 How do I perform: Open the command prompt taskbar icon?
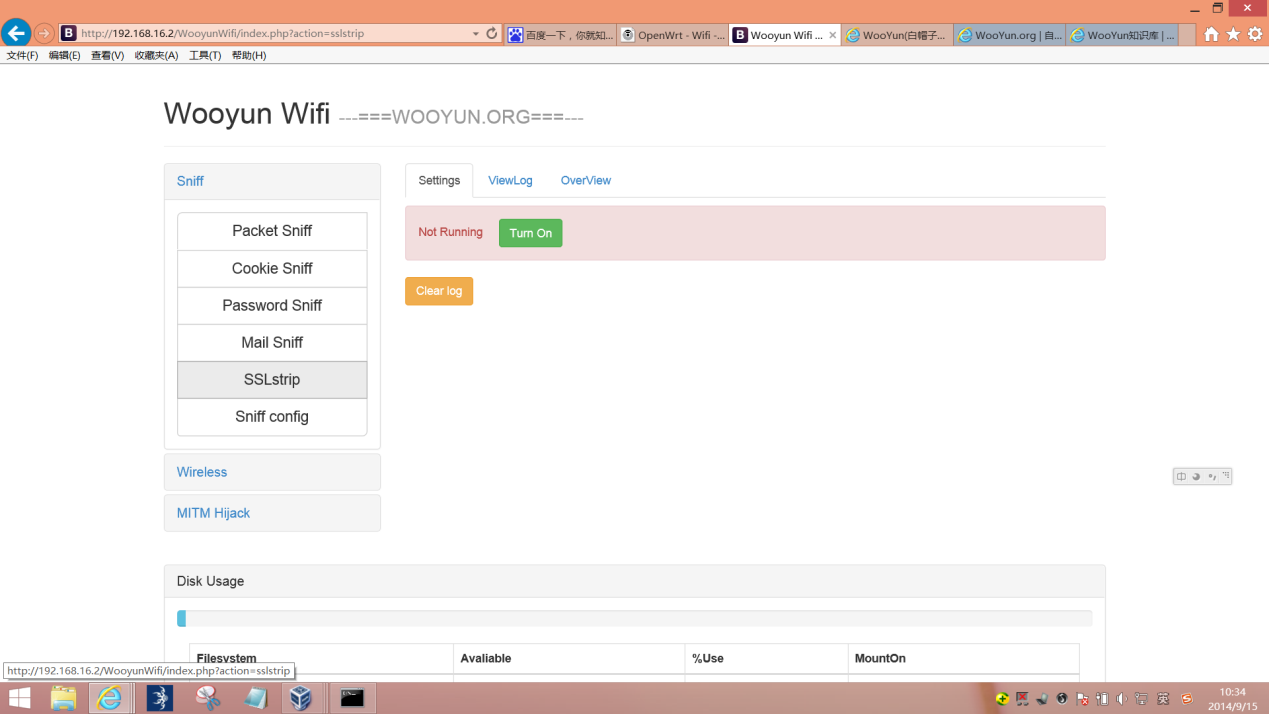352,697
